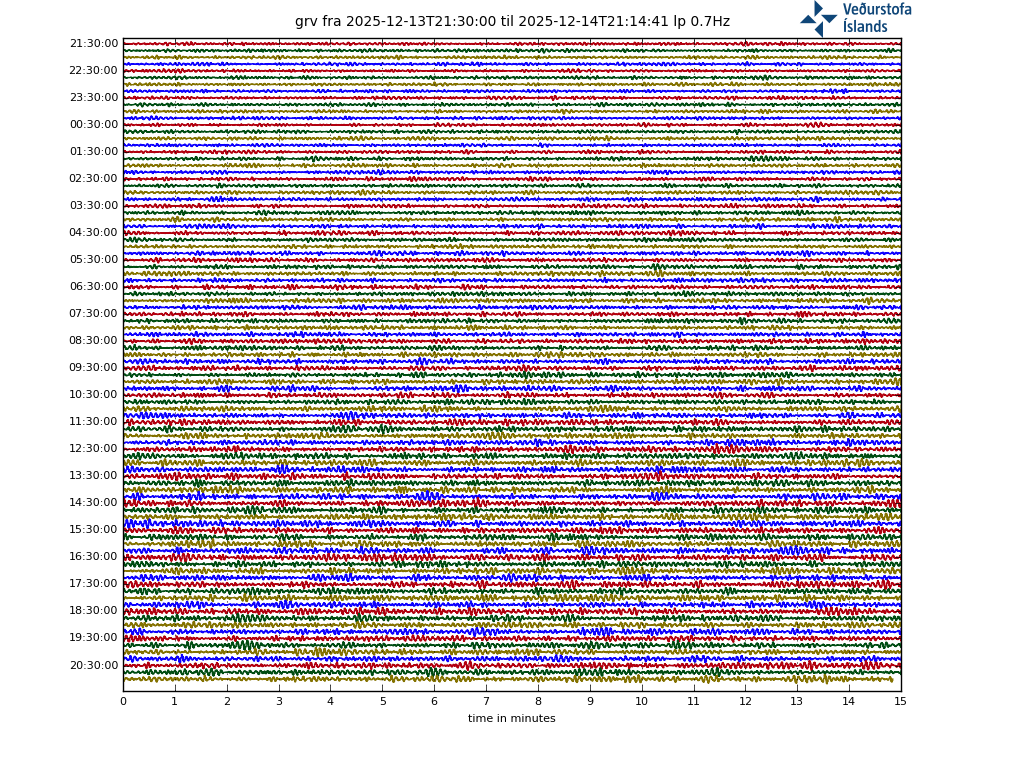This screenshot has height=768, width=1024.
Task: Click the 'time in minutes' axis label
Action: pyautogui.click(x=511, y=719)
